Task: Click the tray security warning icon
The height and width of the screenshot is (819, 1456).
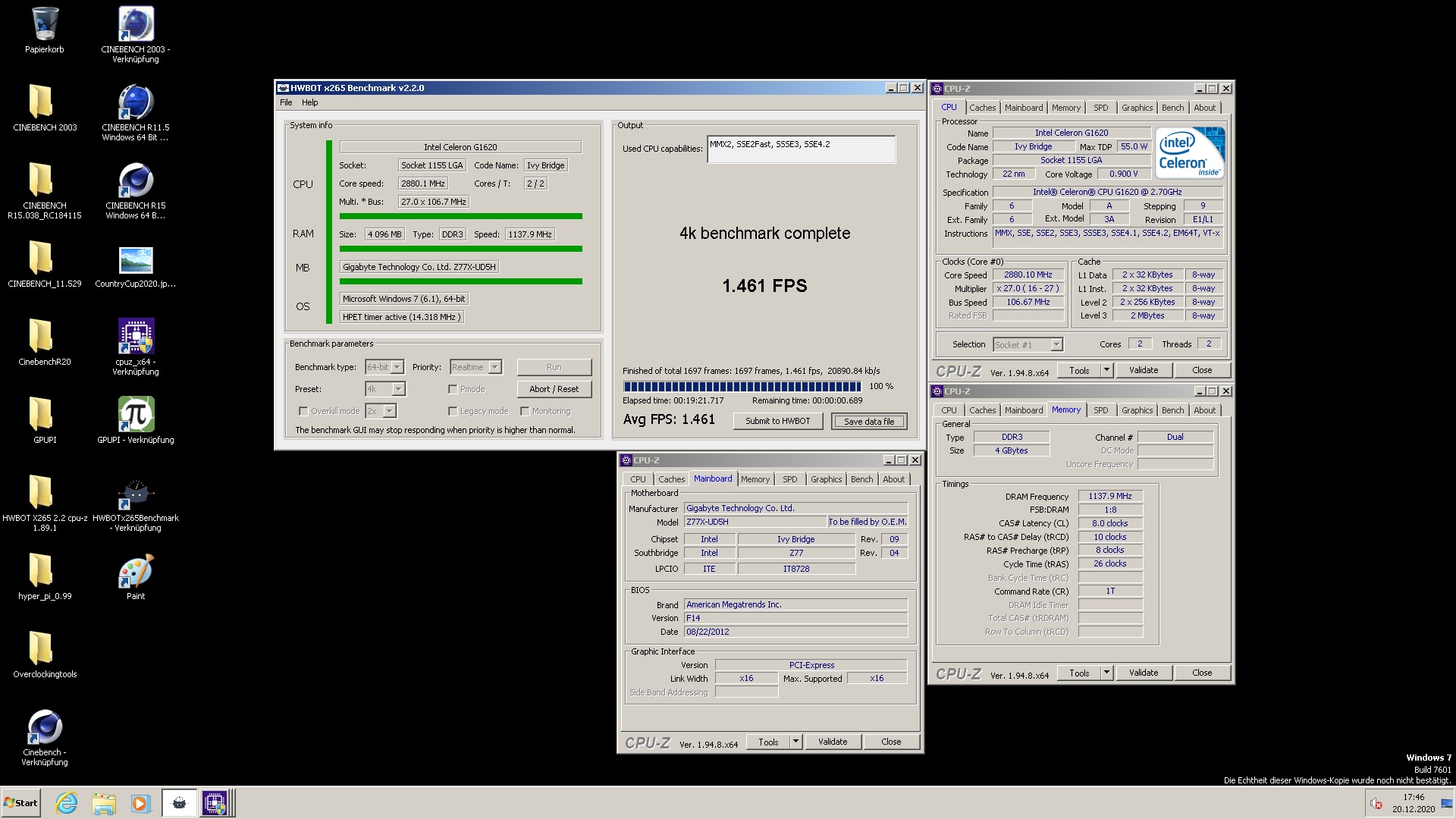Action: pos(1376,804)
